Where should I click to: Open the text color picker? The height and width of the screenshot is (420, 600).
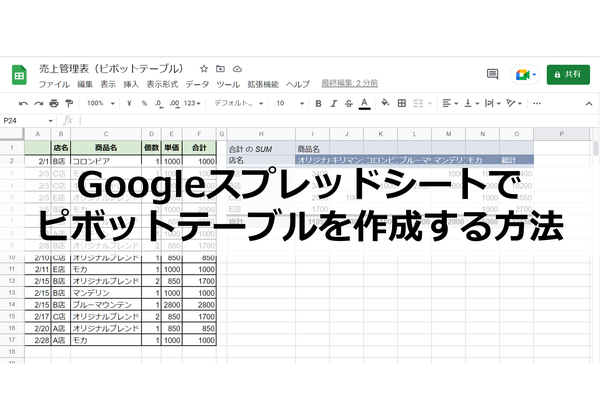(365, 103)
